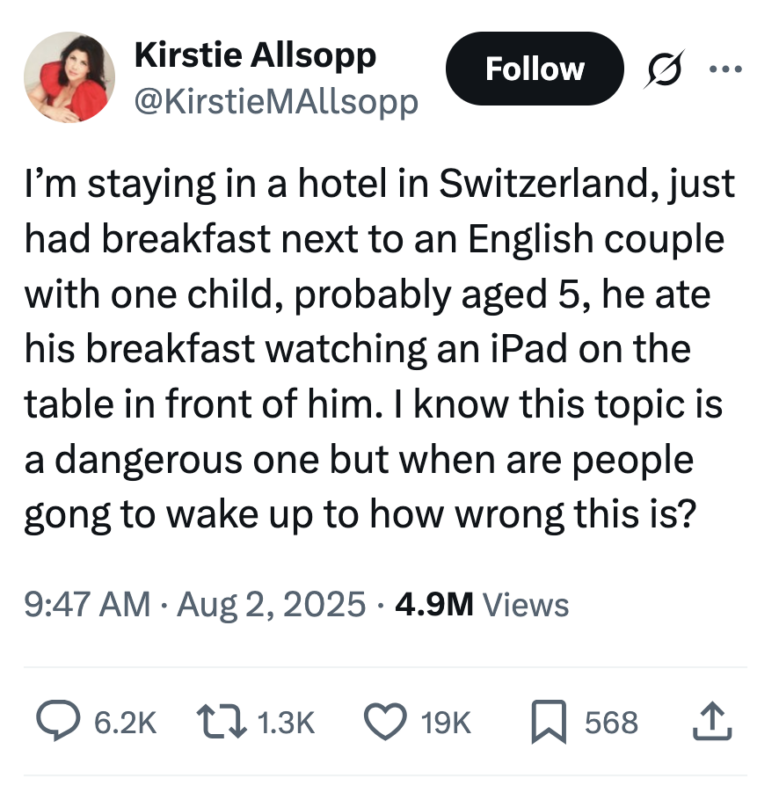This screenshot has height=800, width=779.
Task: Open the @KirstieMAllsopp handle link
Action: pos(275,101)
